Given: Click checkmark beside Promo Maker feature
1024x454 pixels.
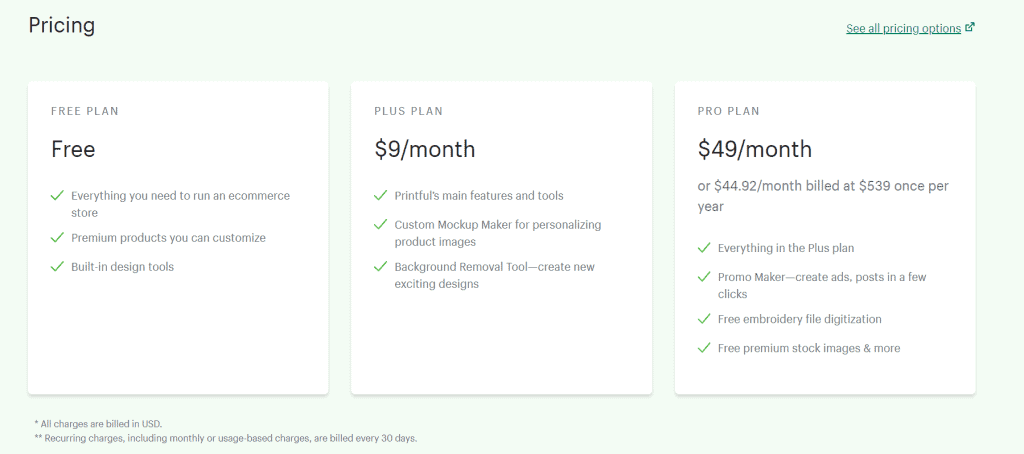Looking at the screenshot, I should point(704,276).
